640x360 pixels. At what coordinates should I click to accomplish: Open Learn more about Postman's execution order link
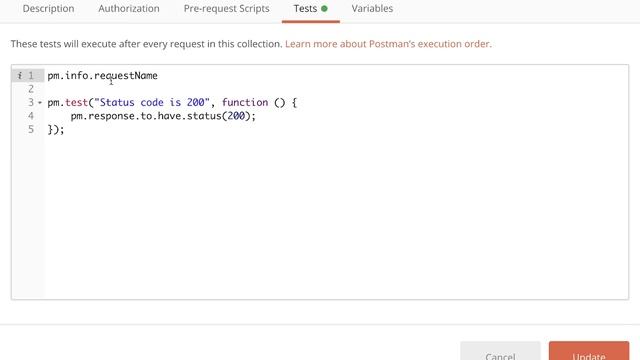click(x=388, y=44)
